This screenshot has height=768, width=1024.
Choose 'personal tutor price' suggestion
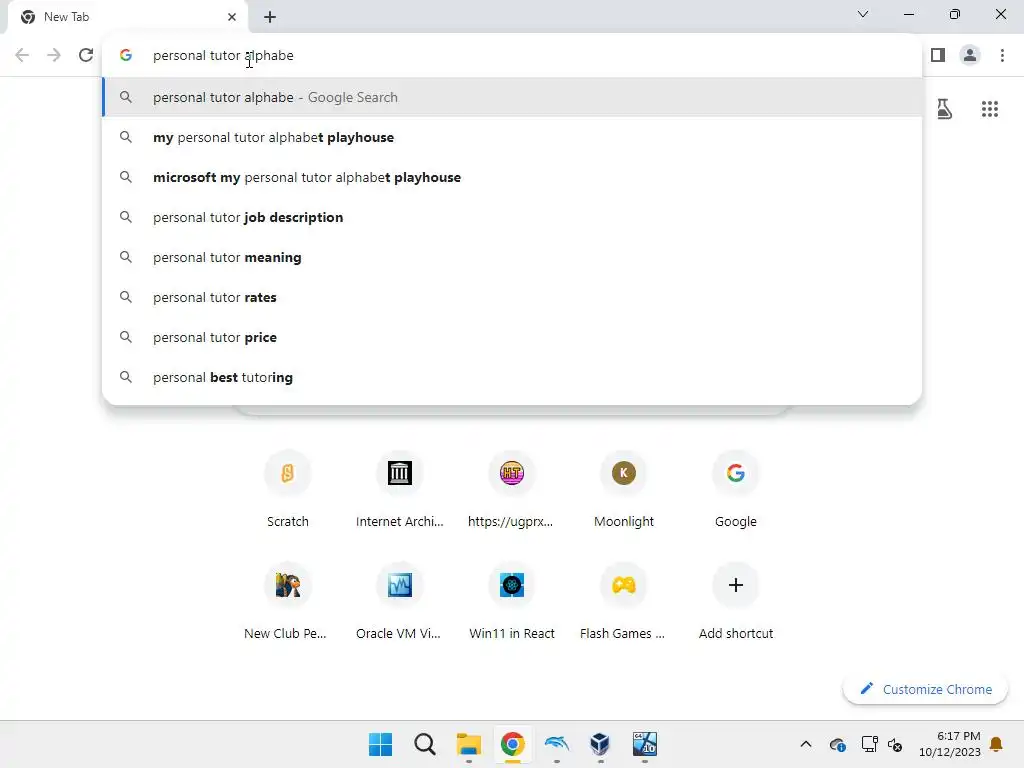(512, 337)
